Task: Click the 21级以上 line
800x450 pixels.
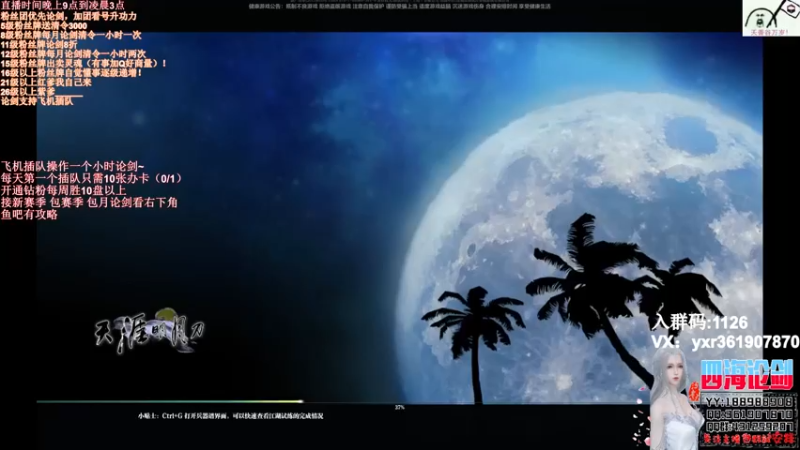Action: click(x=46, y=82)
